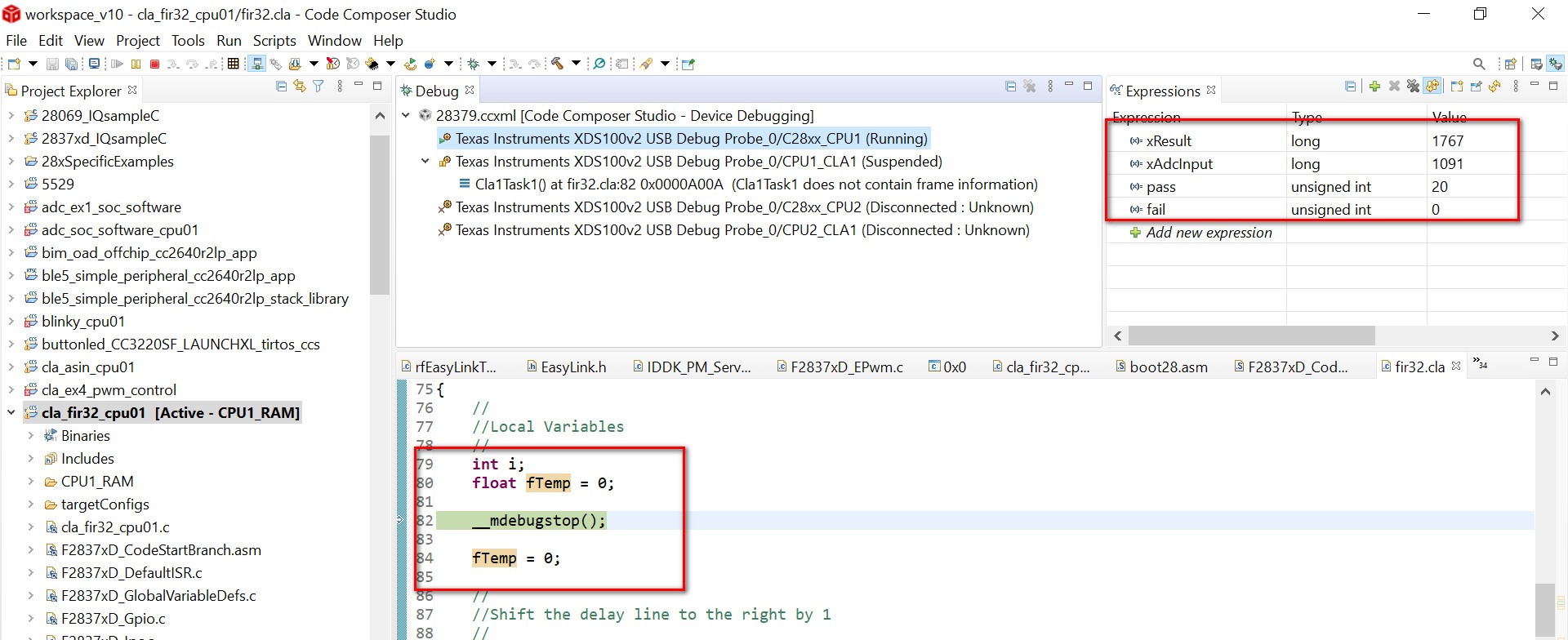Screen dimensions: 1568x640
Task: Collapse all in Project Explorer toolbar
Action: 281,86
